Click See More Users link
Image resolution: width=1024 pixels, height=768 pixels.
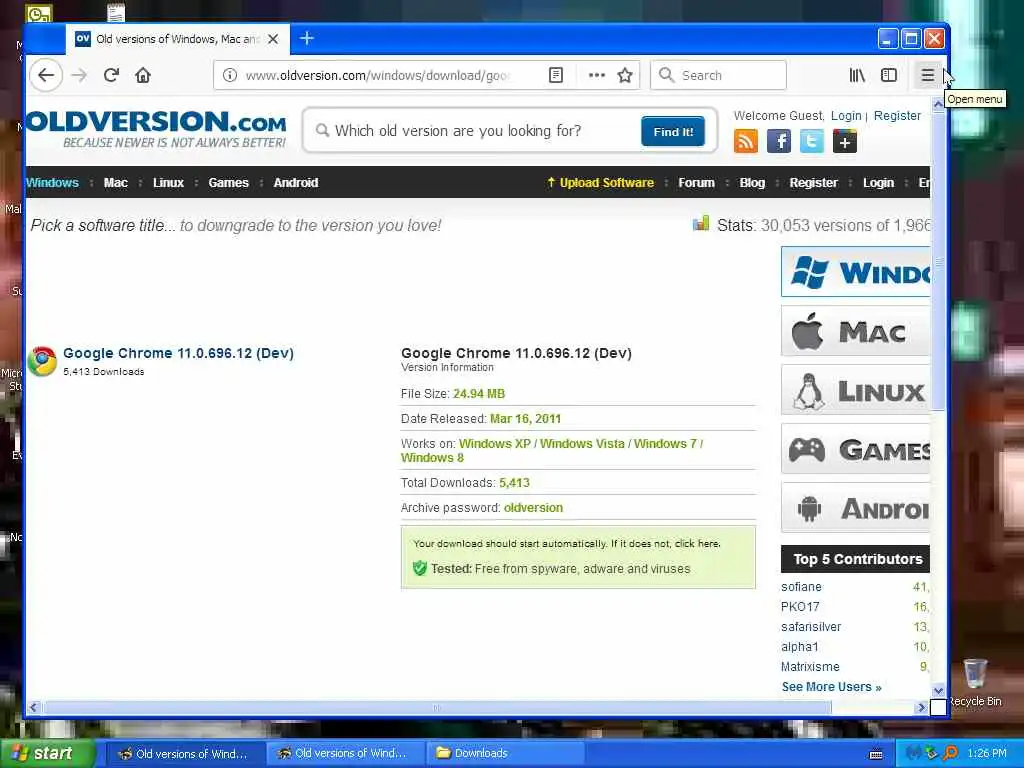tap(831, 687)
